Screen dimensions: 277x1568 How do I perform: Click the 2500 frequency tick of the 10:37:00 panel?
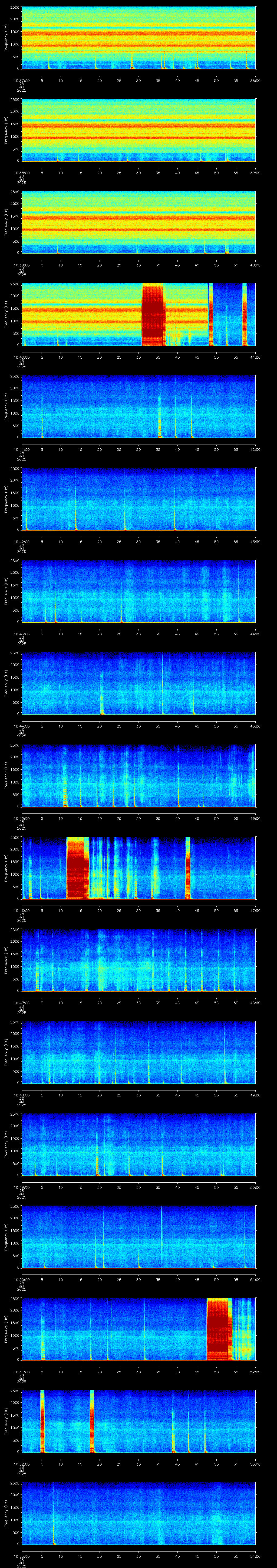click(x=15, y=7)
